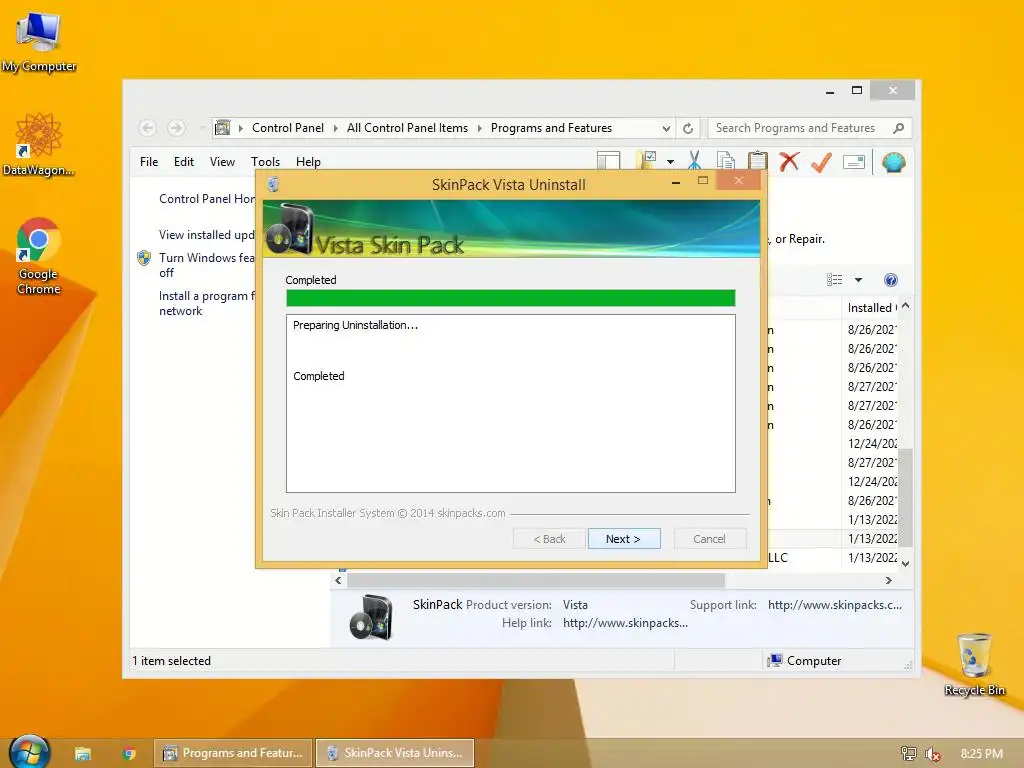Open the view options dropdown arrow
Image resolution: width=1024 pixels, height=768 pixels.
point(858,280)
